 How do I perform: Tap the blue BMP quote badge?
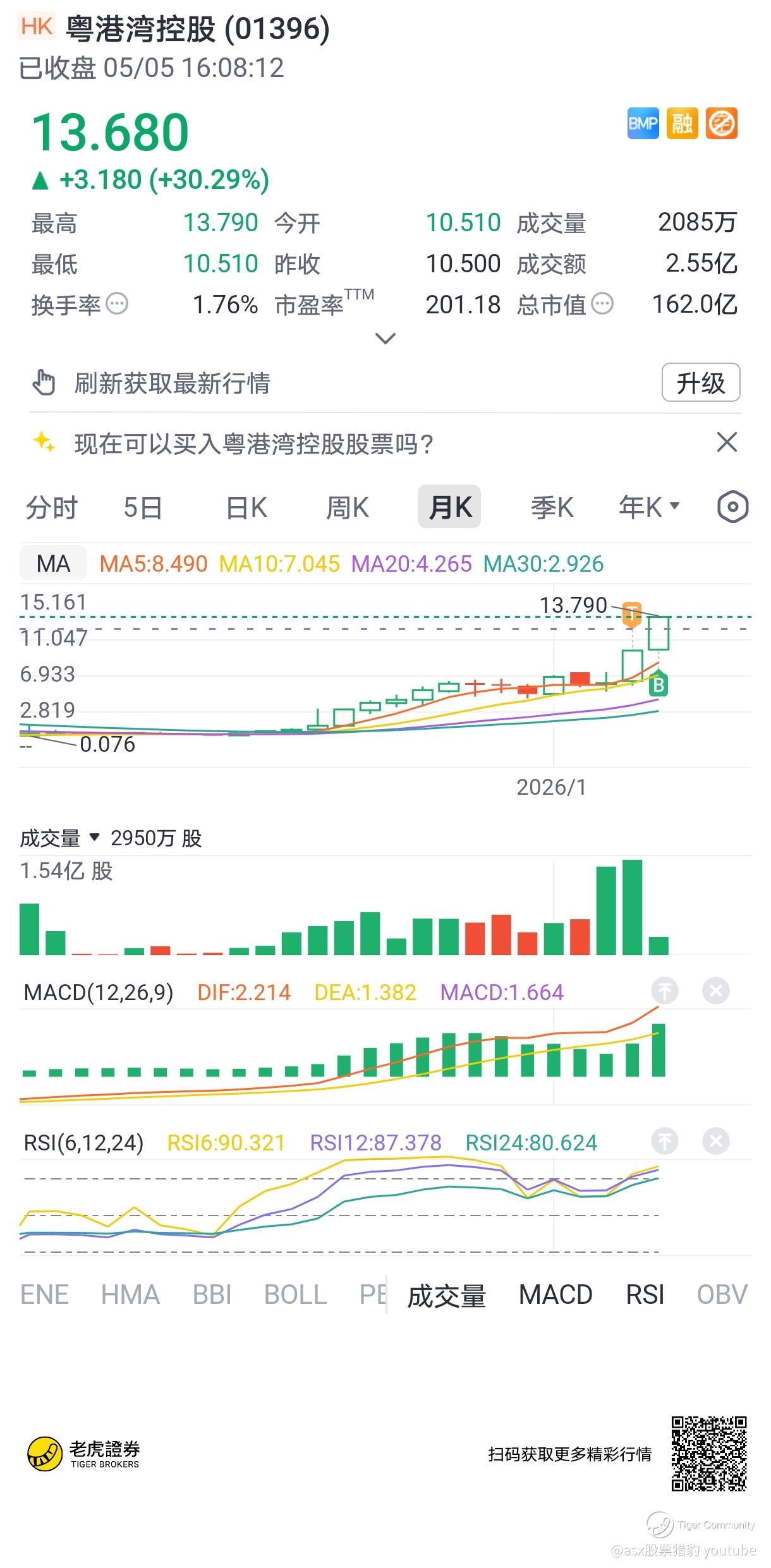[x=643, y=123]
